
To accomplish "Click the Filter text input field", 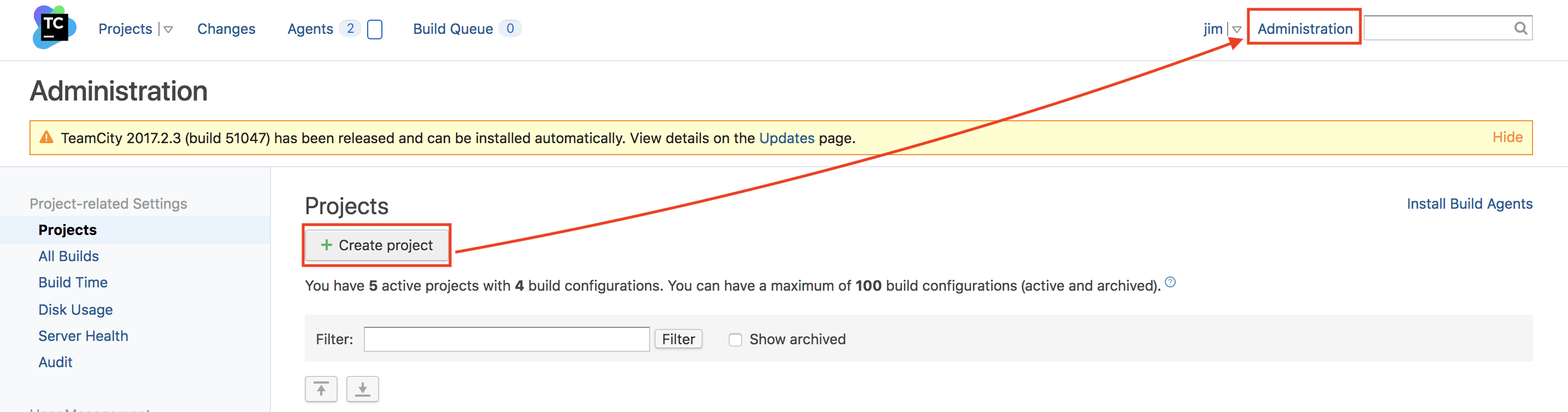I will pyautogui.click(x=506, y=339).
